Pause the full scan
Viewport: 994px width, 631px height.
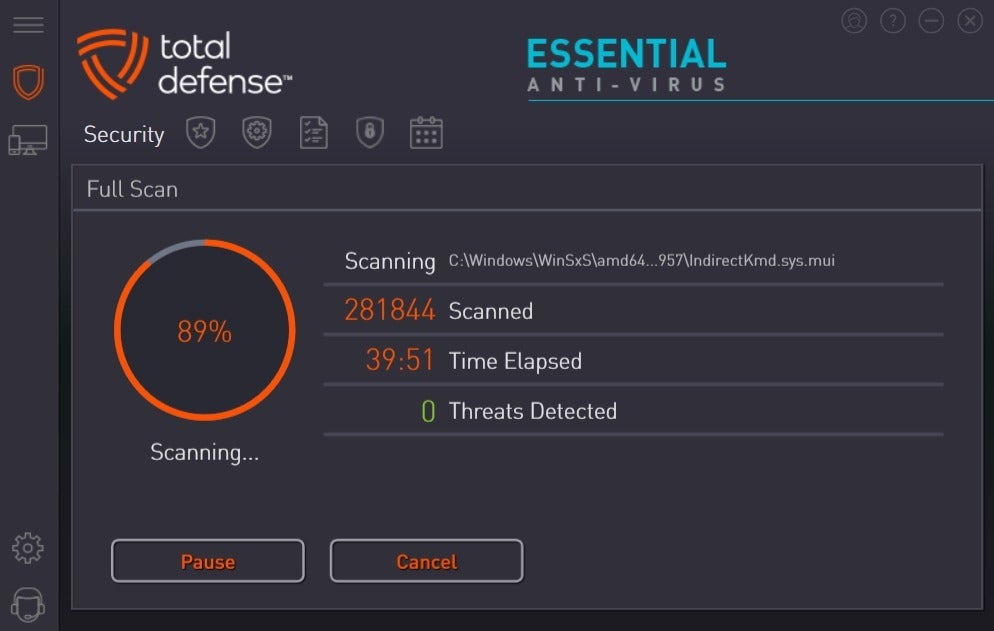tap(208, 561)
